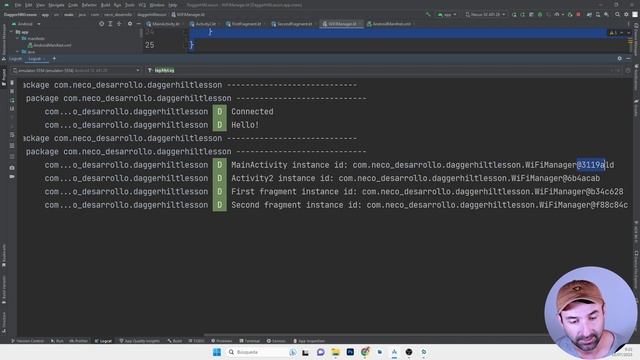Click the Activity2 instance id log line
This screenshot has width=640, height=360.
(416, 178)
